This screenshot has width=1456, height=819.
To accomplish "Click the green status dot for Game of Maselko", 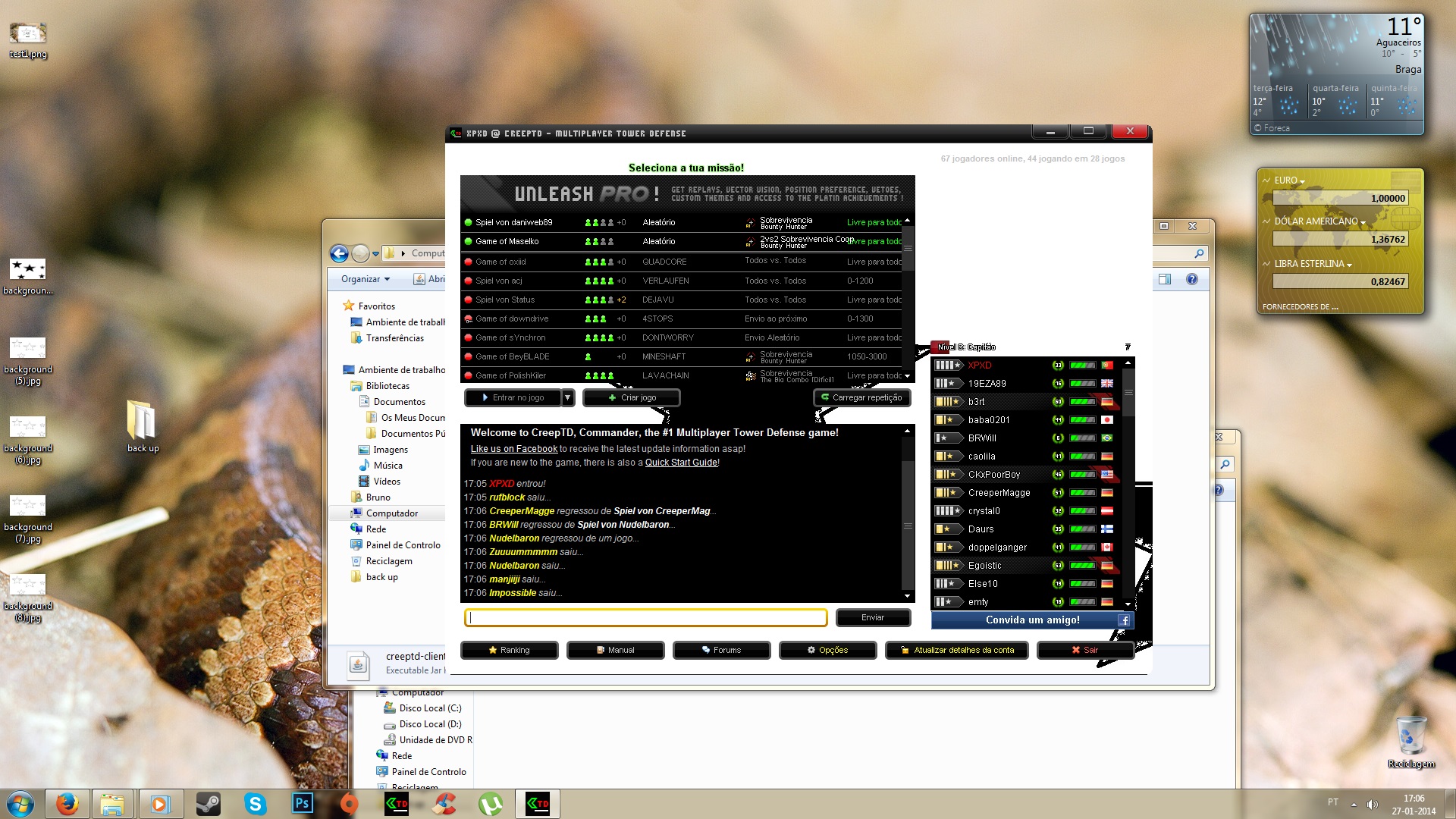I will [468, 241].
